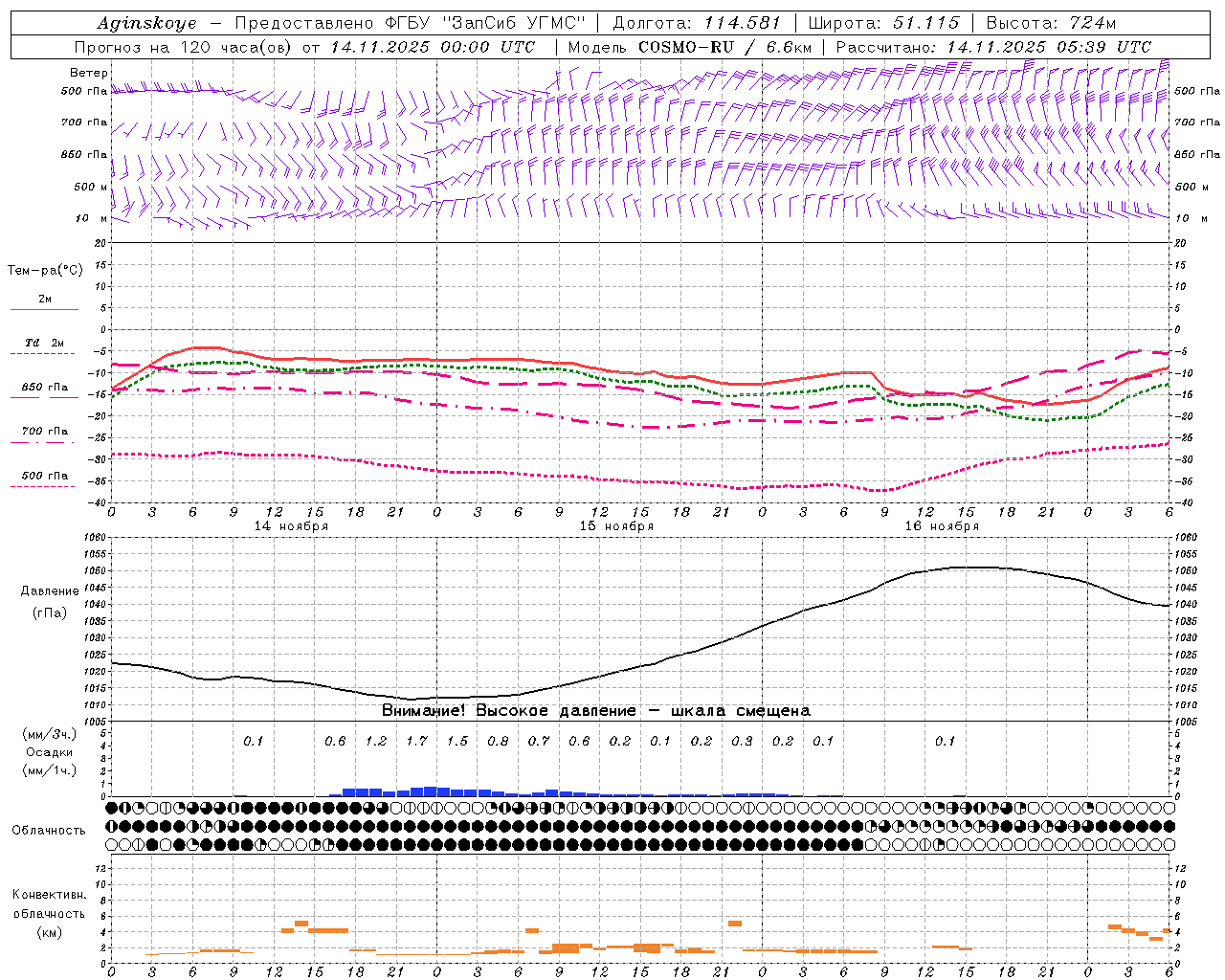The image size is (1225, 980).
Task: Click the Модель COSMO-RU / 6.6км label
Action: (x=690, y=47)
